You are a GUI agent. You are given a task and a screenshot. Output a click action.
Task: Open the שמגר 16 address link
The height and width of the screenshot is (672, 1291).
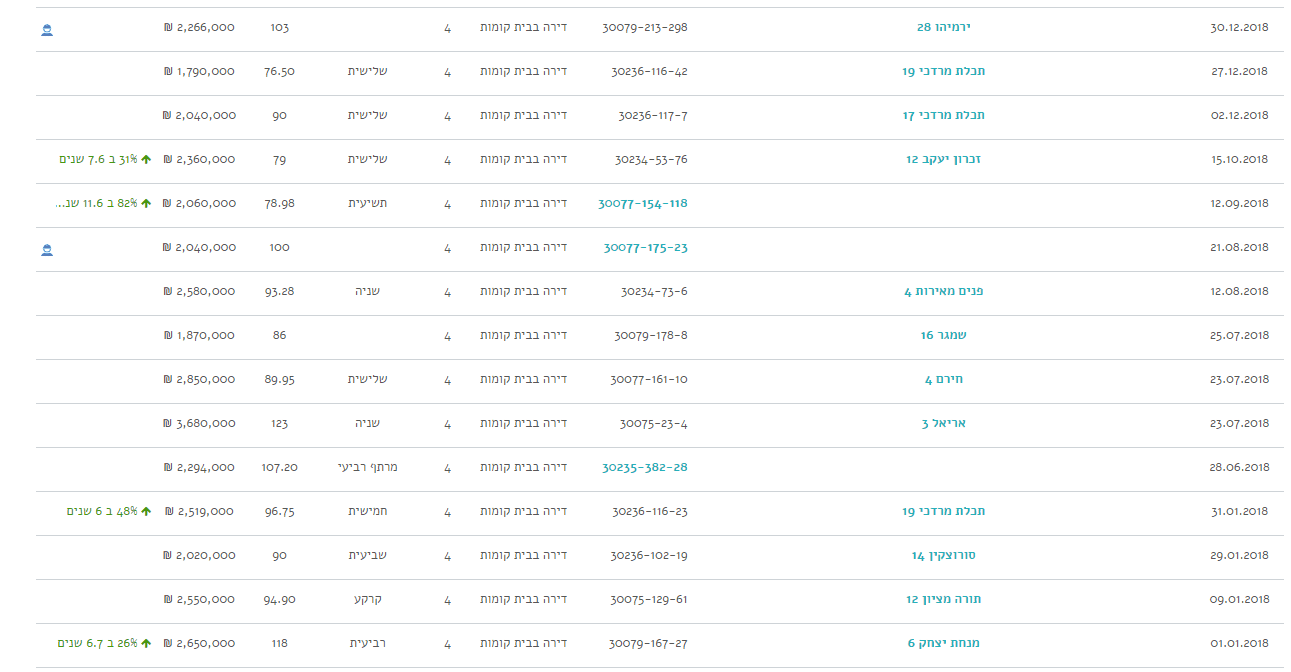pos(943,336)
